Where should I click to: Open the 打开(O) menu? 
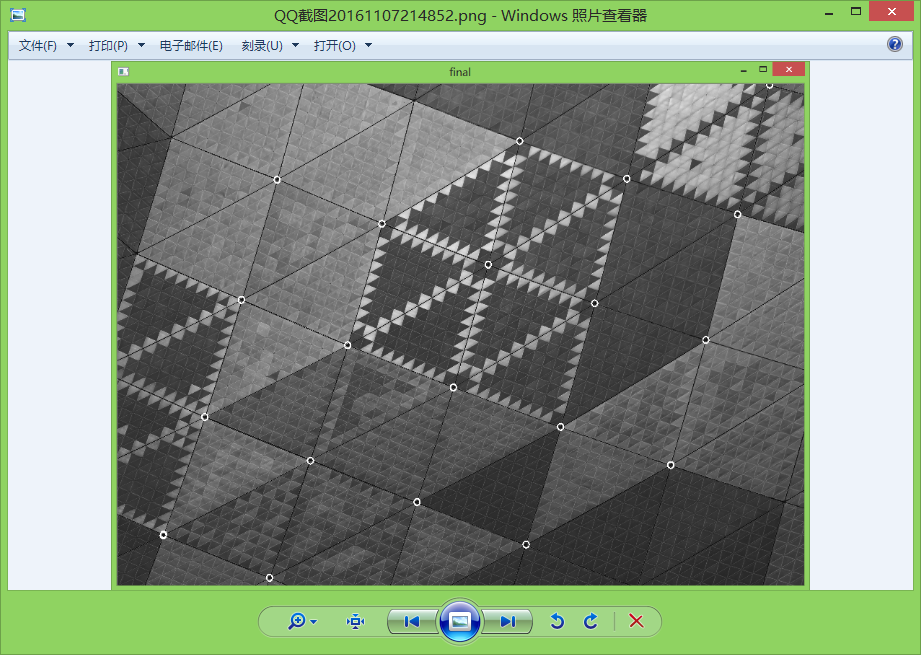pos(334,46)
